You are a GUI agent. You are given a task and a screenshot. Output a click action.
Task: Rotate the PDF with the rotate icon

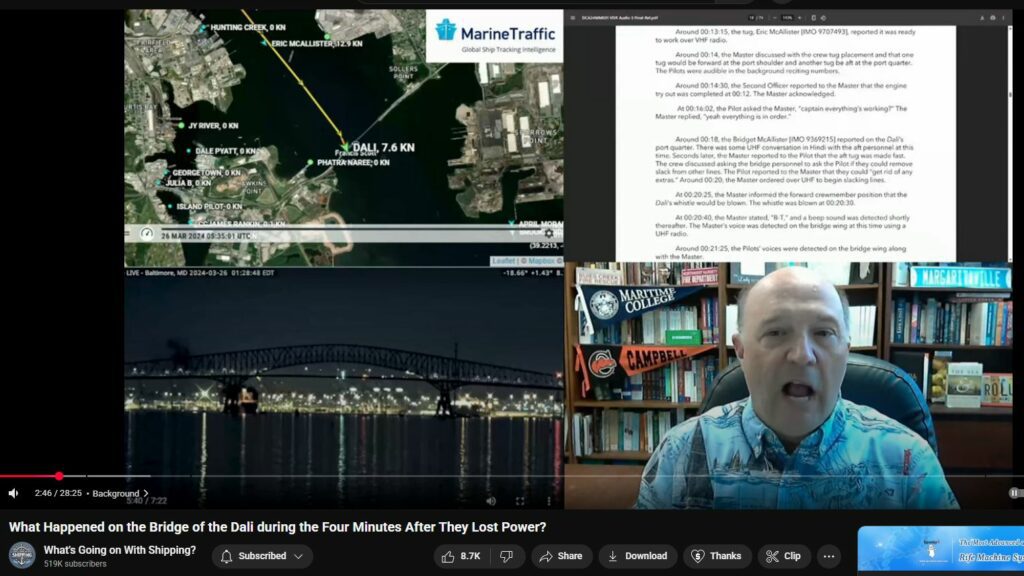[824, 18]
